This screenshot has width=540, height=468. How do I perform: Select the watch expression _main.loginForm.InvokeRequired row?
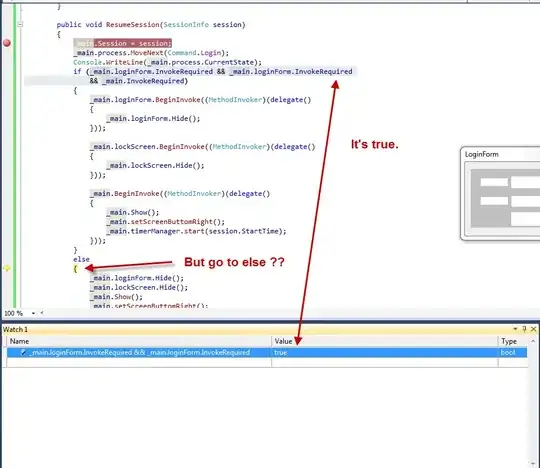267,352
